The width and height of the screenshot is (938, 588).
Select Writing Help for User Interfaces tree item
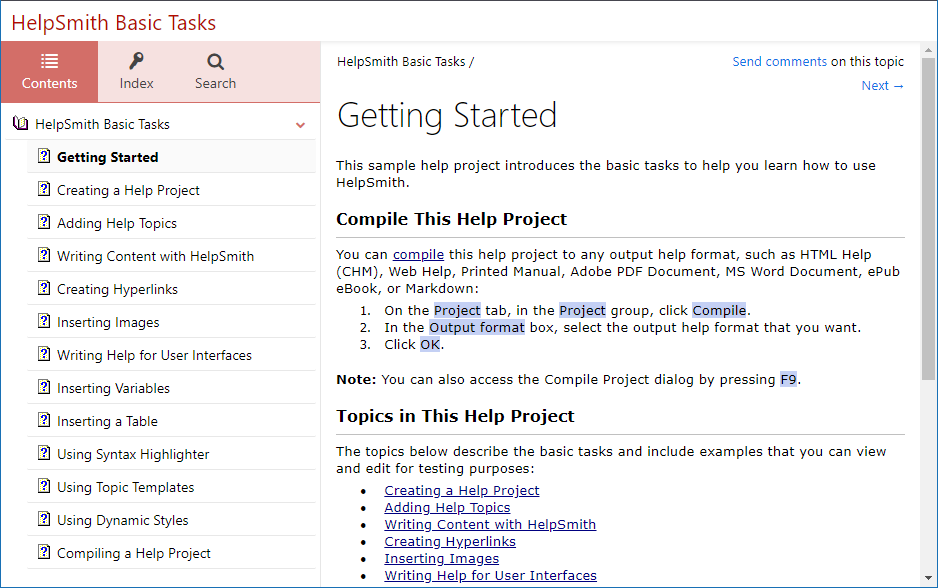(x=171, y=355)
